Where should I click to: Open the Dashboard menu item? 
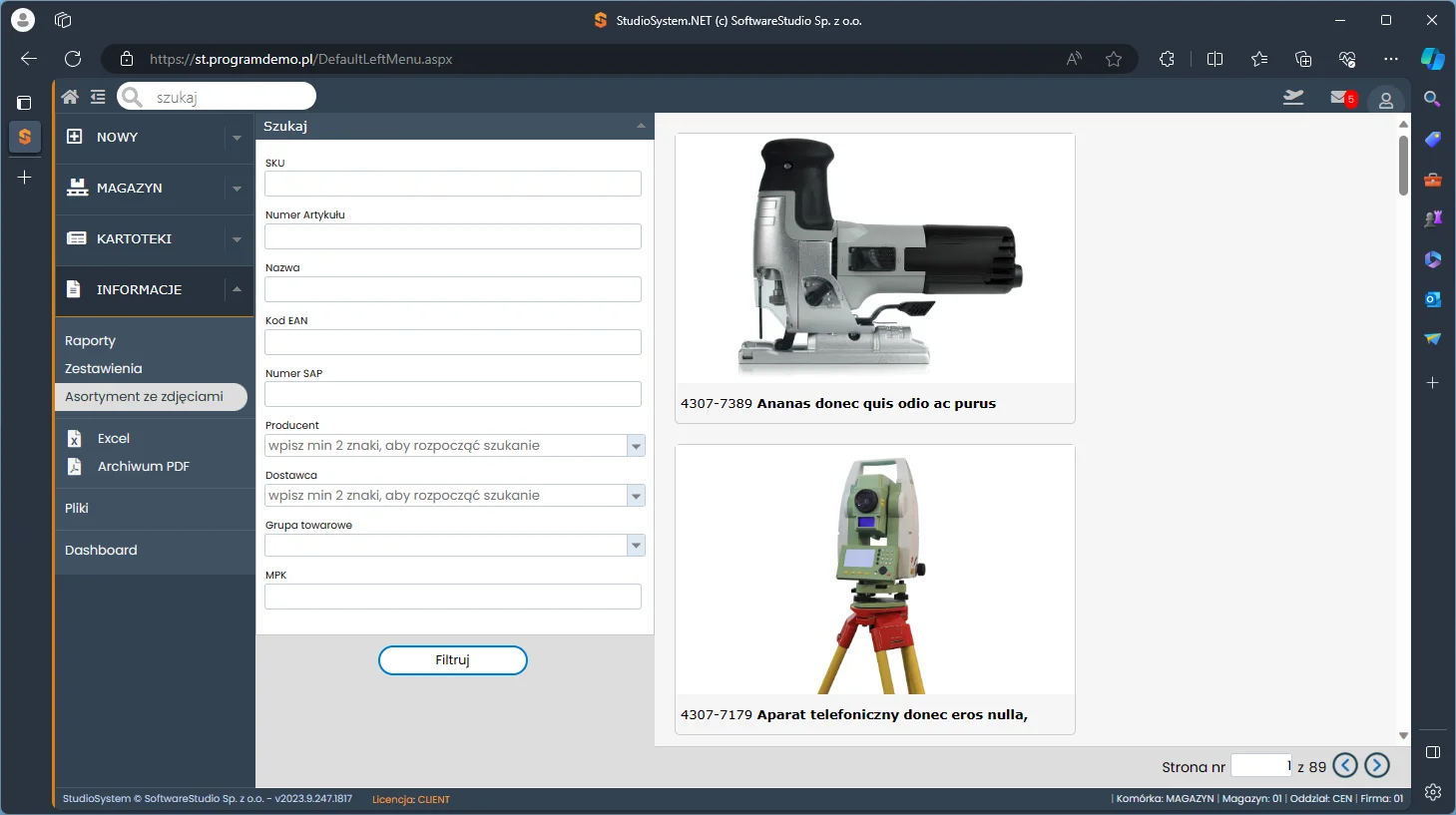point(101,551)
